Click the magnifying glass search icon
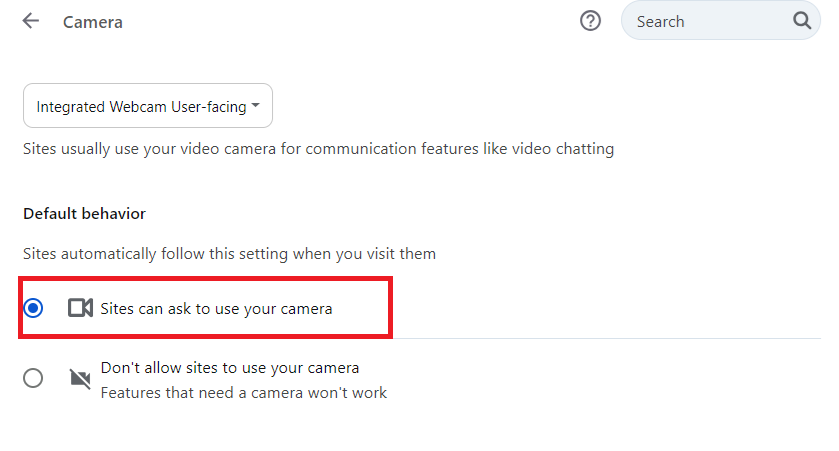Image resolution: width=839 pixels, height=451 pixels. click(801, 21)
